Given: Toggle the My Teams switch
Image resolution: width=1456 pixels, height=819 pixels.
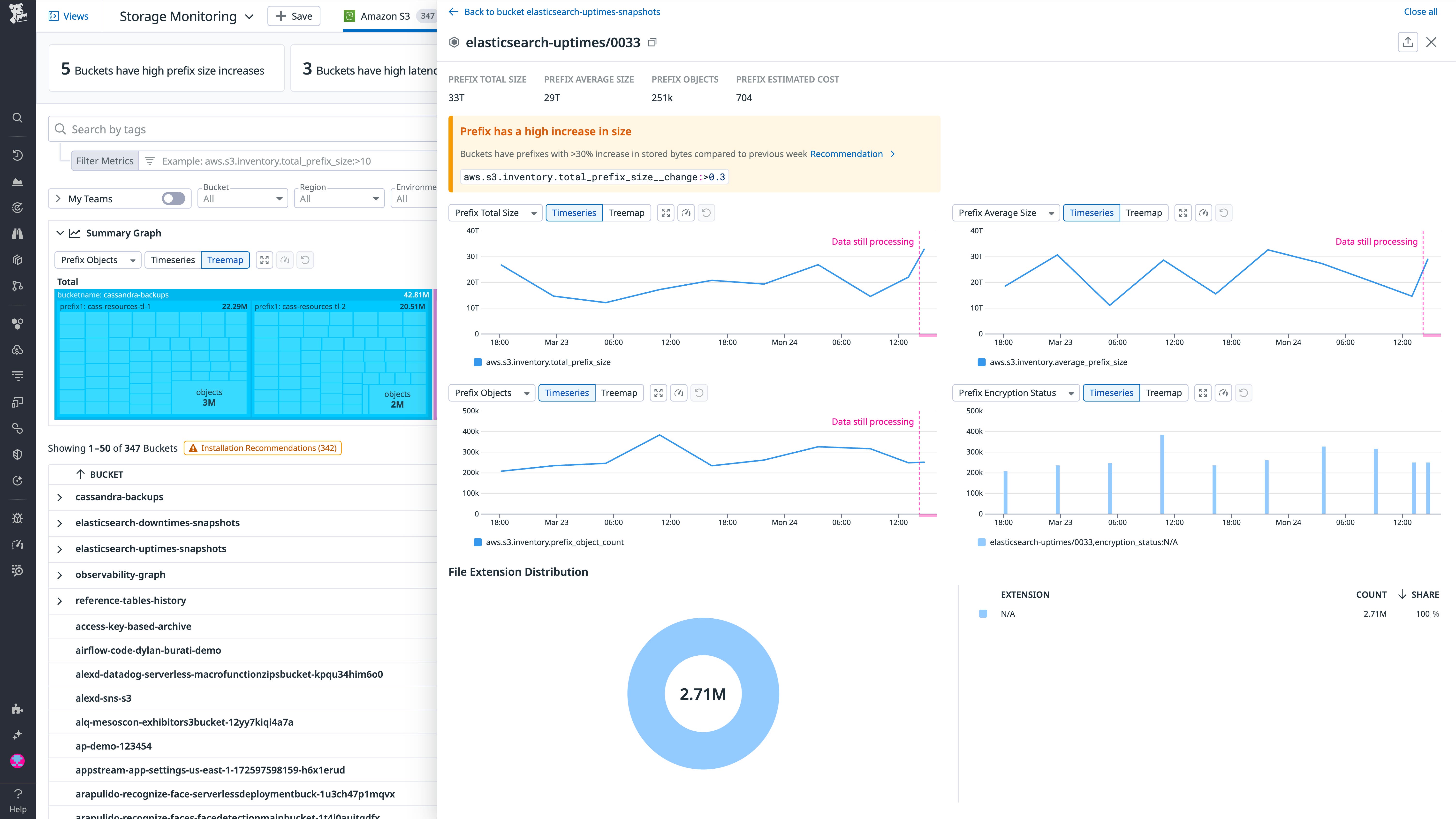Looking at the screenshot, I should pos(173,198).
